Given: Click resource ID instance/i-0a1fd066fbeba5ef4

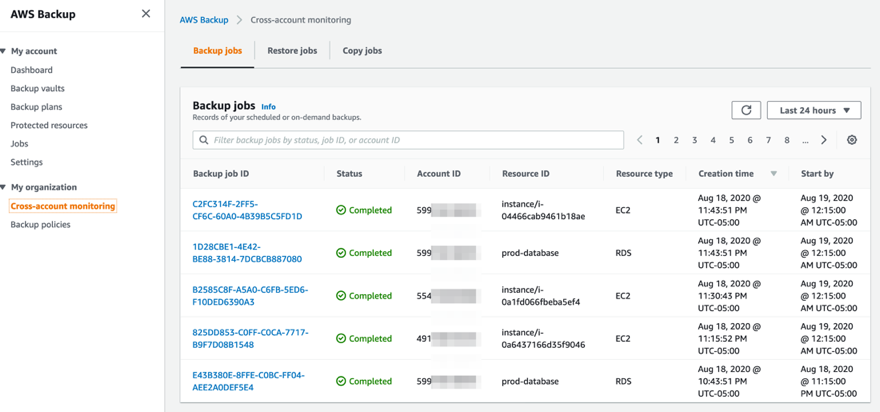Looking at the screenshot, I should click(541, 295).
